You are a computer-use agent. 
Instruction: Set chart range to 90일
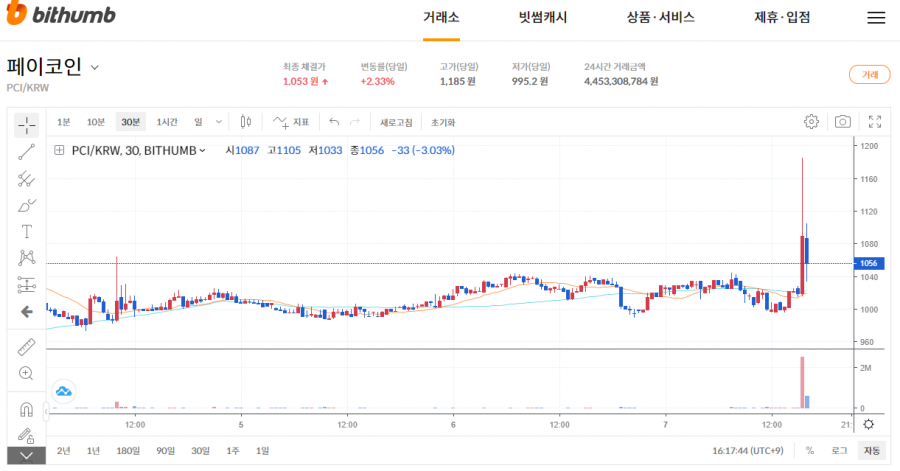[x=165, y=451]
